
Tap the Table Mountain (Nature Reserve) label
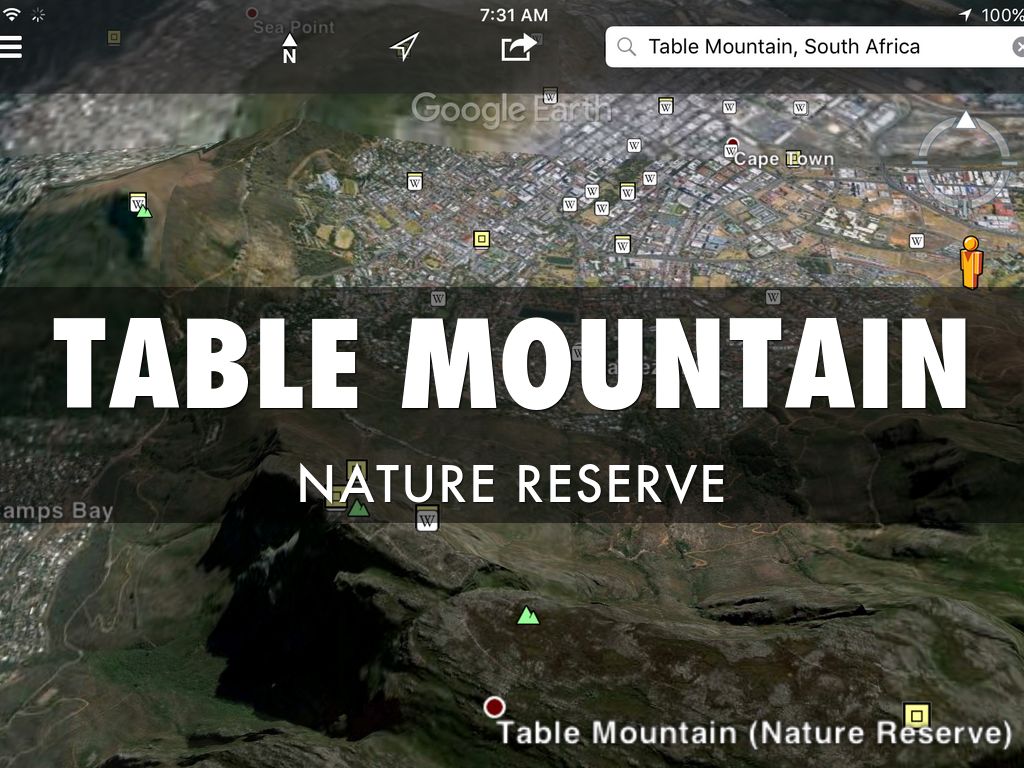point(755,733)
